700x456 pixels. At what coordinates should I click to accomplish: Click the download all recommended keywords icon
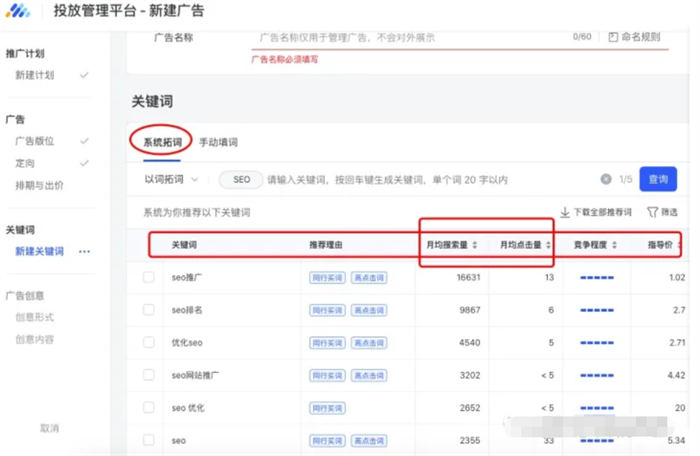565,212
